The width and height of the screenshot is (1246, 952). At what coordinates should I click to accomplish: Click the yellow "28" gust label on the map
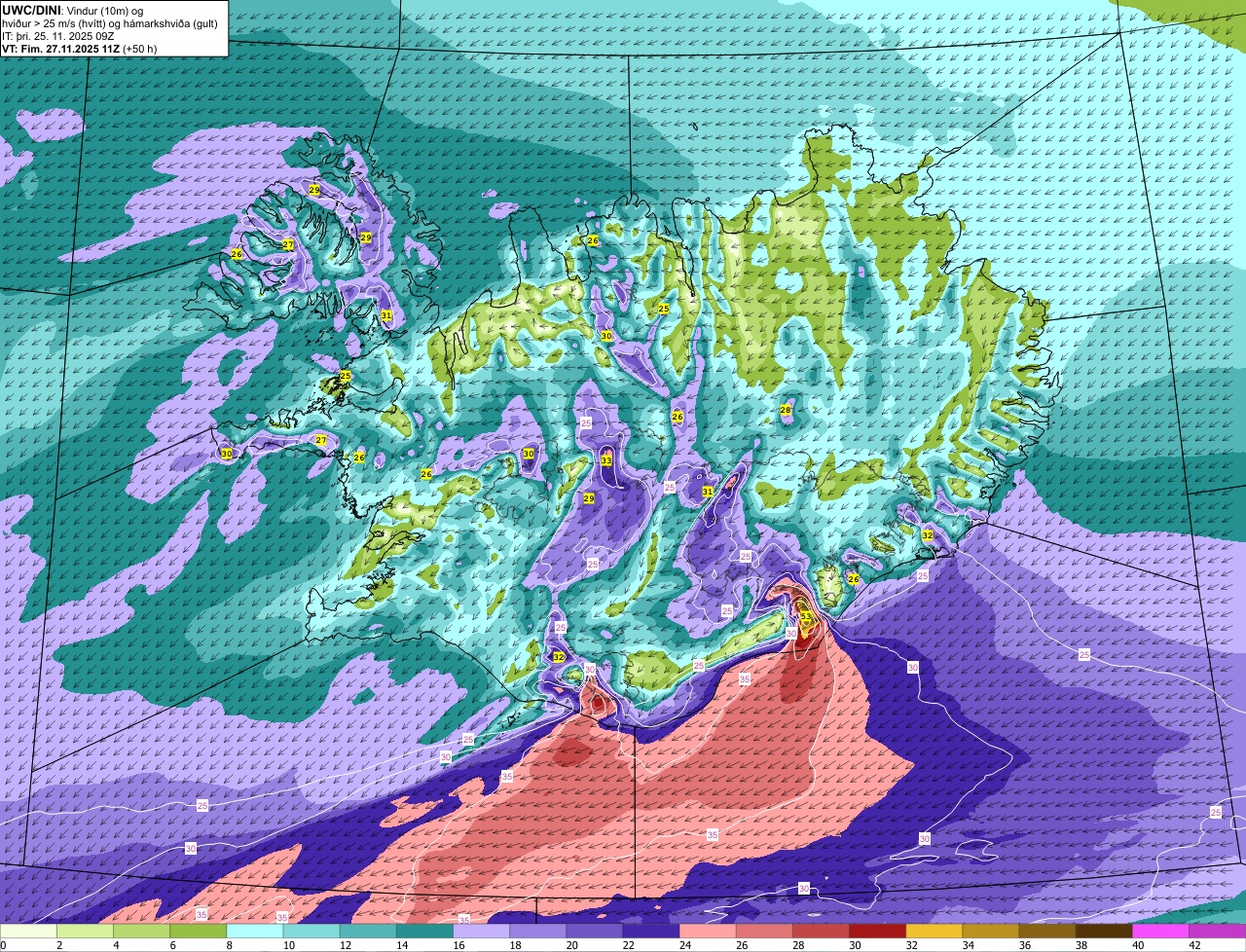[786, 410]
